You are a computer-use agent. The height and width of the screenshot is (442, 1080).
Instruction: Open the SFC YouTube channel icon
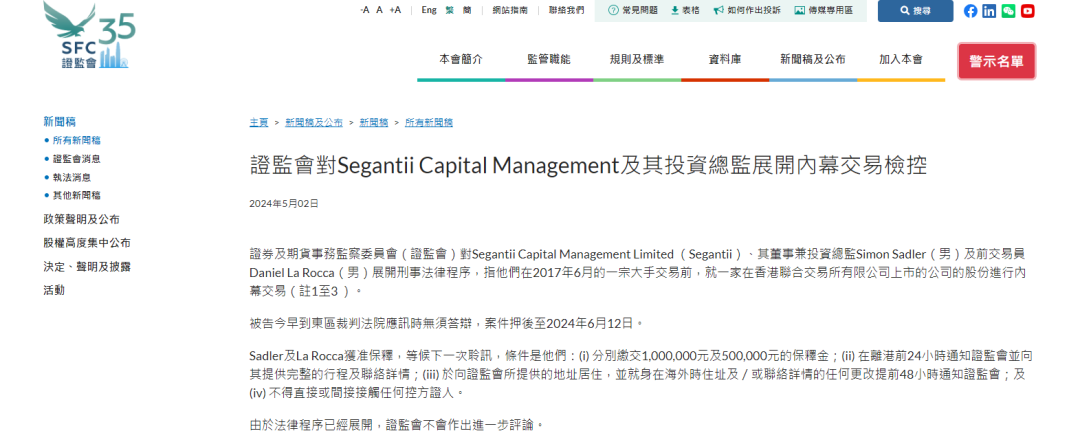tap(1028, 10)
